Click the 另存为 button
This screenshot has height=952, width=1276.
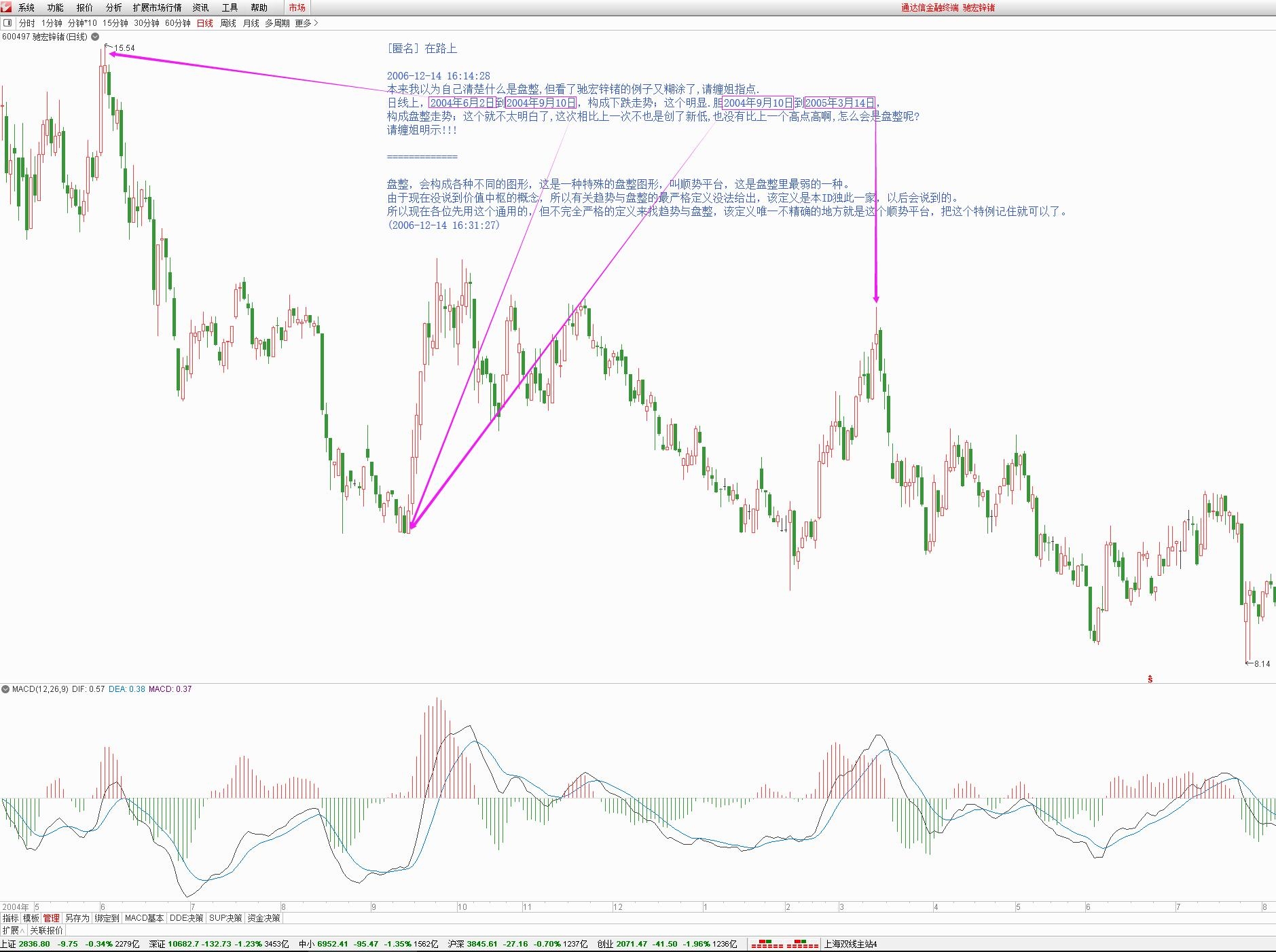tap(77, 918)
